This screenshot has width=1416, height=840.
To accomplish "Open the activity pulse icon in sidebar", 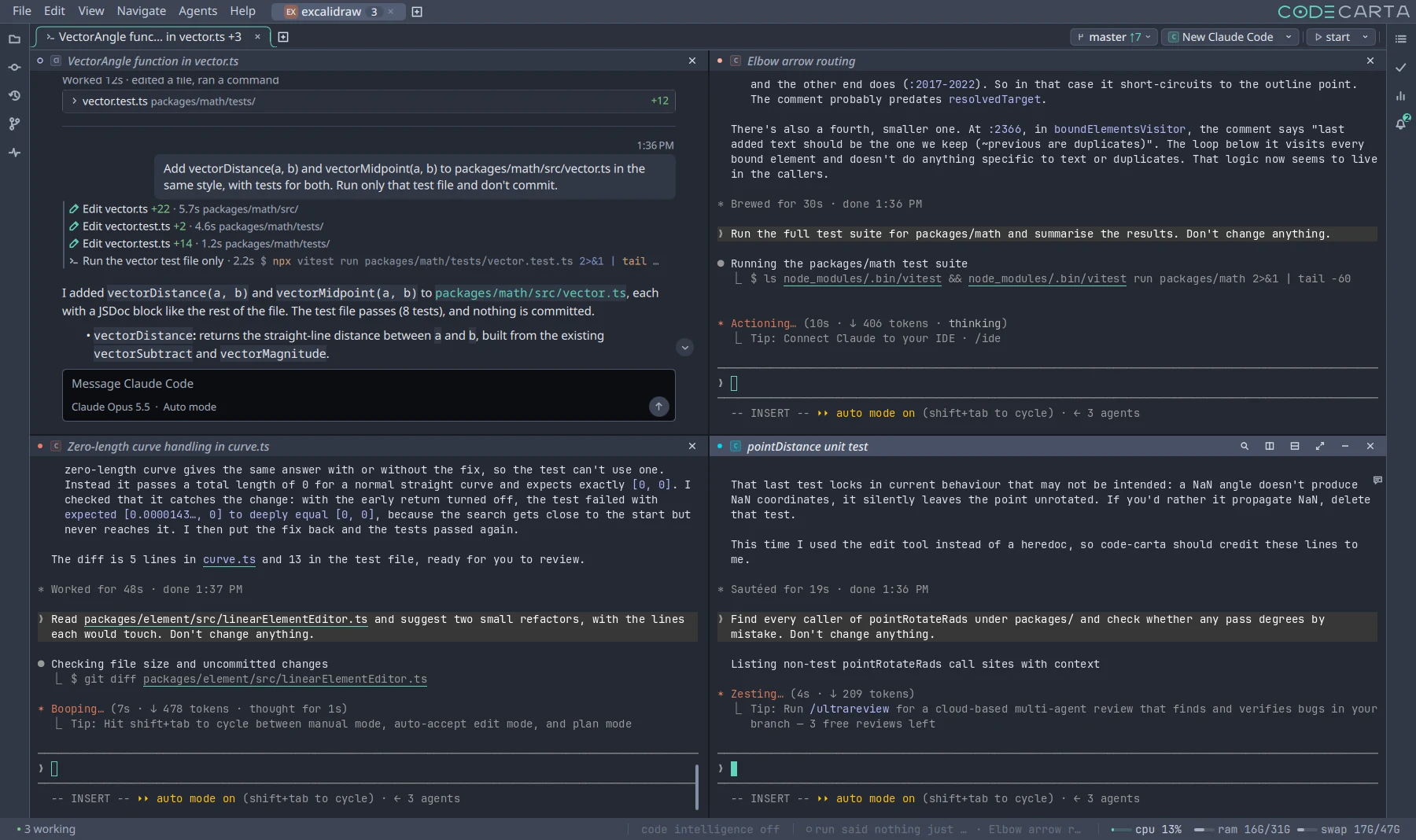I will [x=14, y=152].
